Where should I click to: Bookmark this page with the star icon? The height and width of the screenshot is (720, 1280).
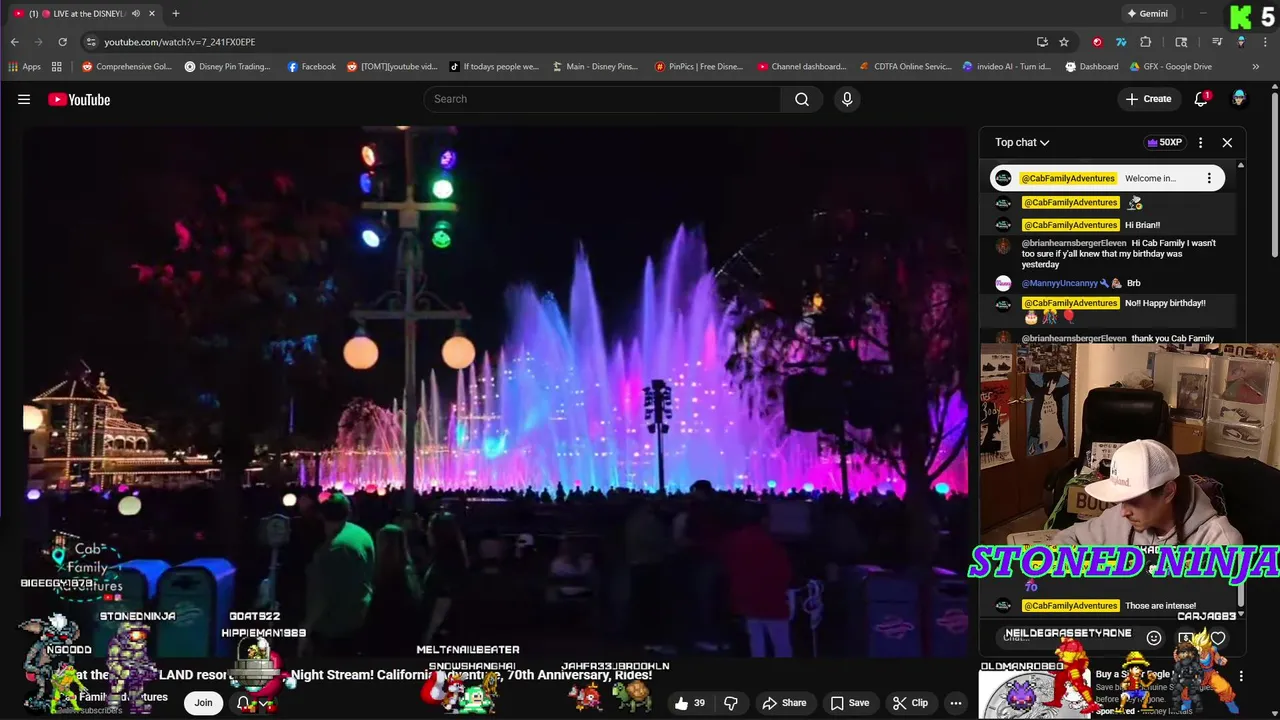1064,42
